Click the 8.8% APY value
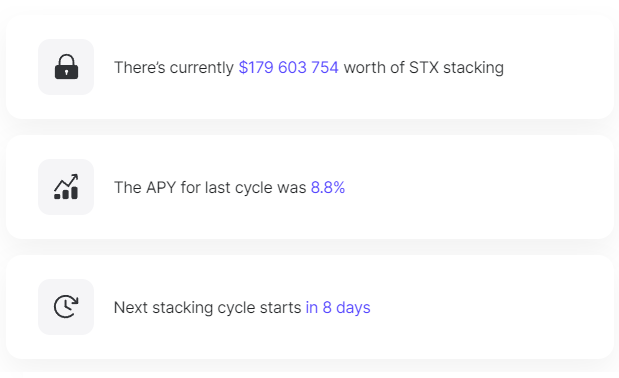Image resolution: width=619 pixels, height=378 pixels. click(328, 187)
